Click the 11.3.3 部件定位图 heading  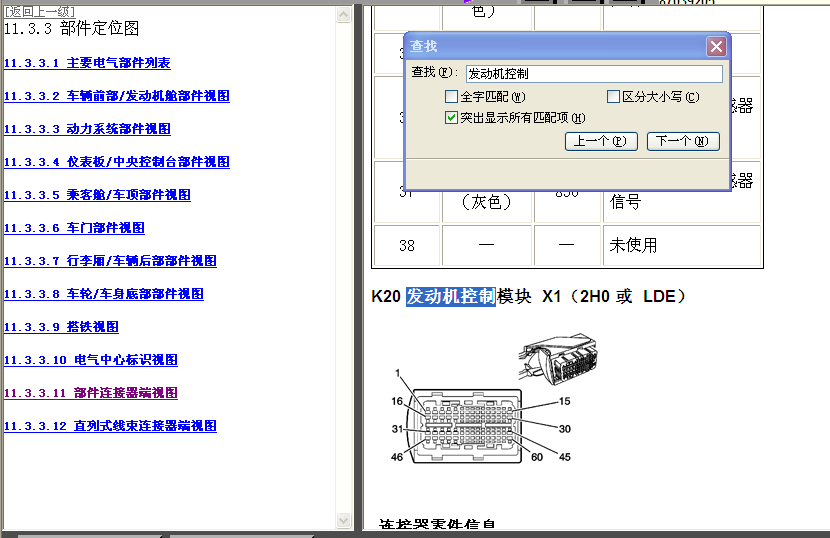pyautogui.click(x=71, y=28)
